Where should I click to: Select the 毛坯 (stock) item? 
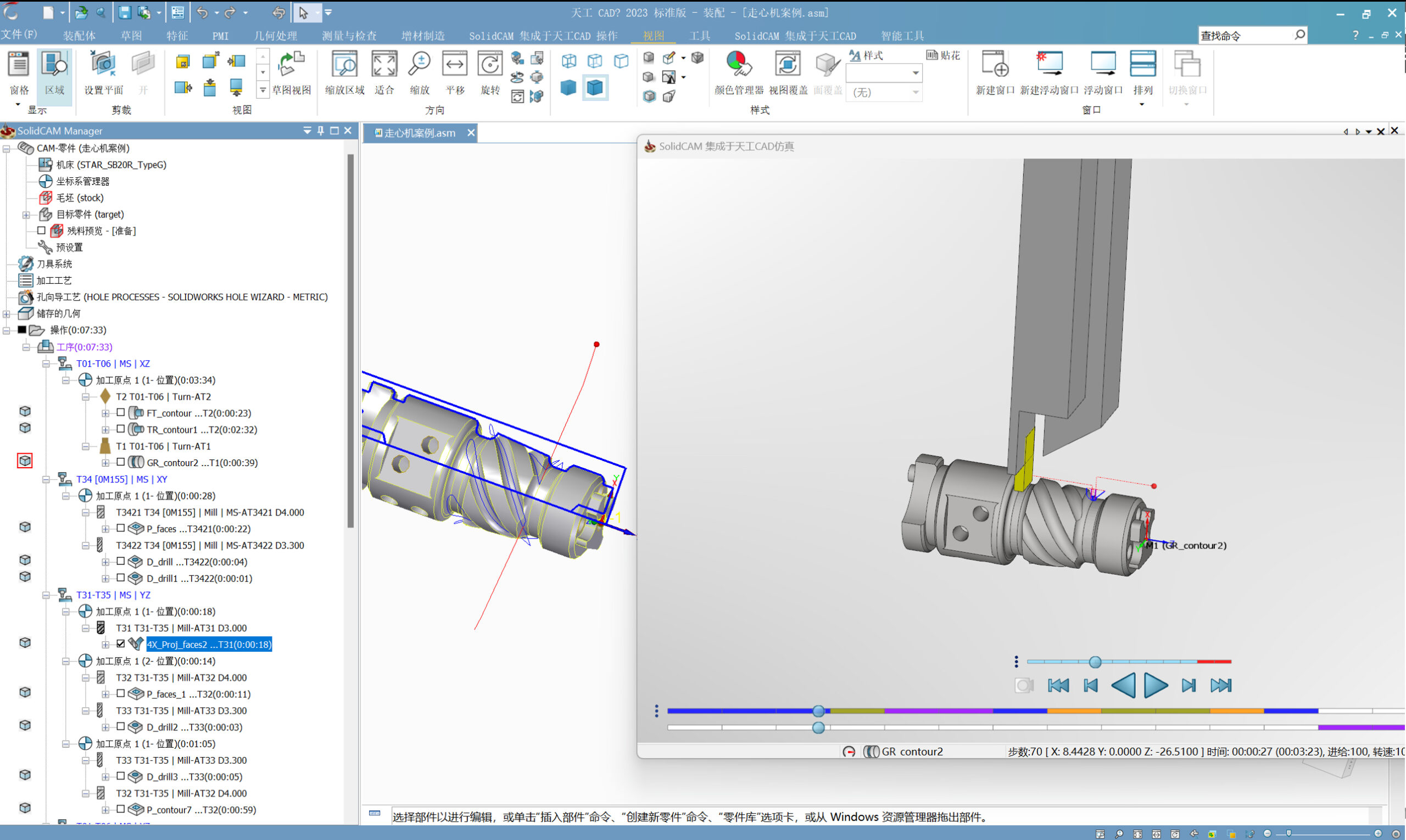80,198
